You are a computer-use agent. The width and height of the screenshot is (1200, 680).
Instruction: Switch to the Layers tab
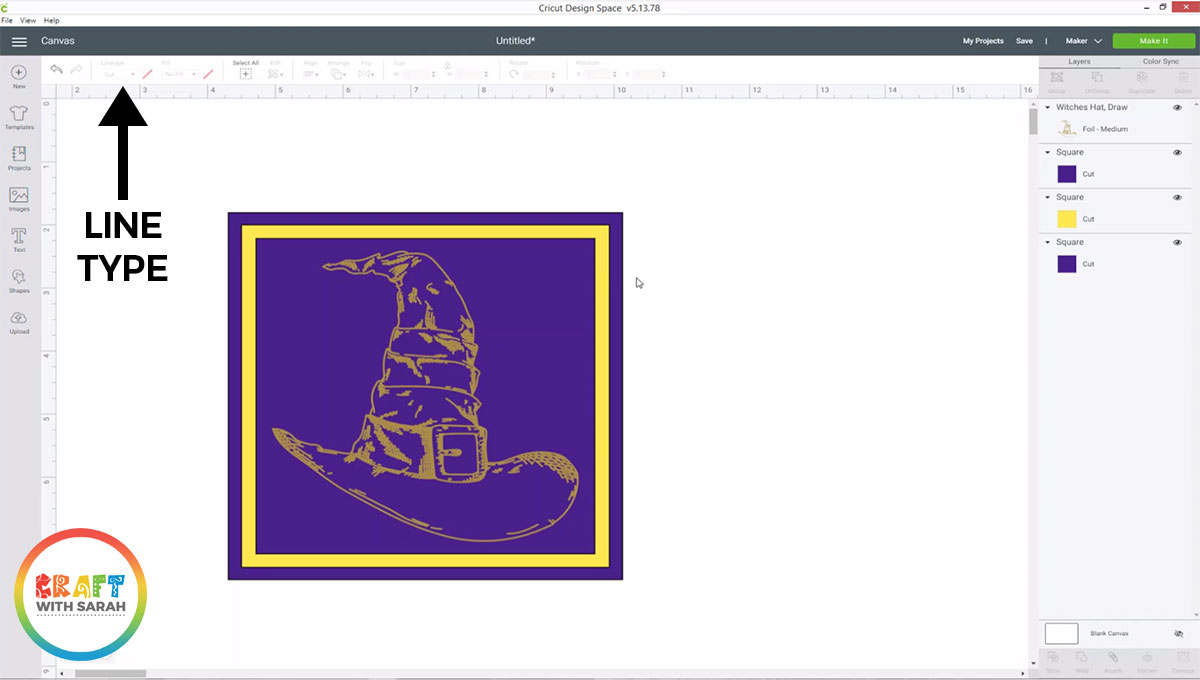coord(1079,62)
